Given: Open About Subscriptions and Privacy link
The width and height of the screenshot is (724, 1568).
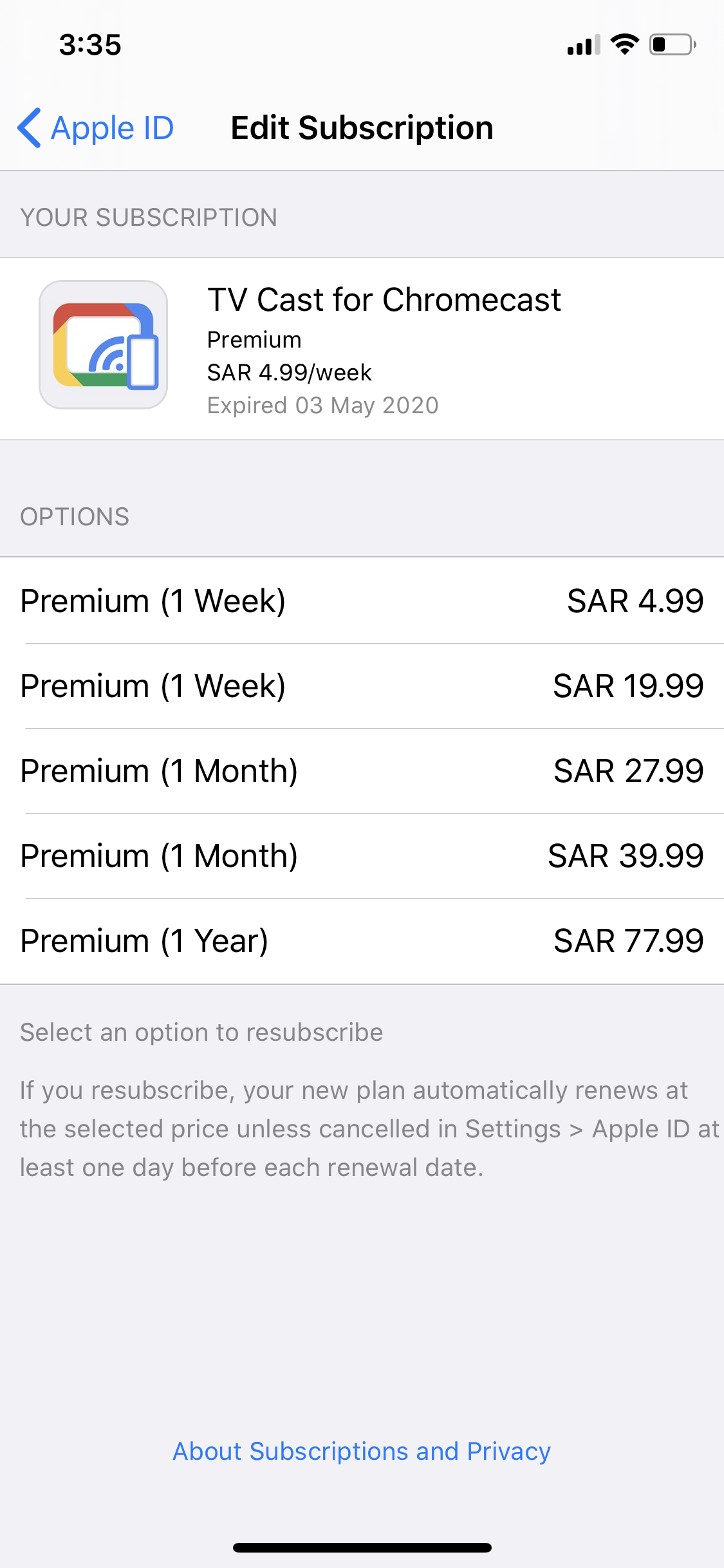Looking at the screenshot, I should 362,1451.
